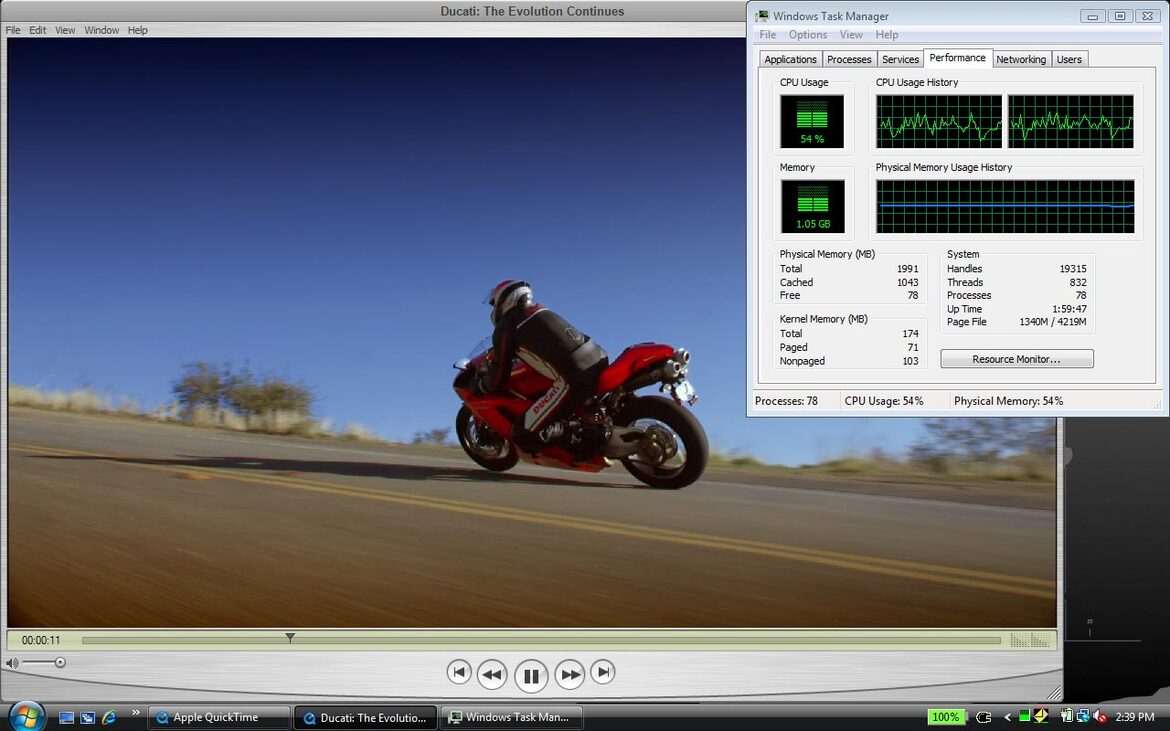
Task: Open the Windows Start menu
Action: (26, 717)
